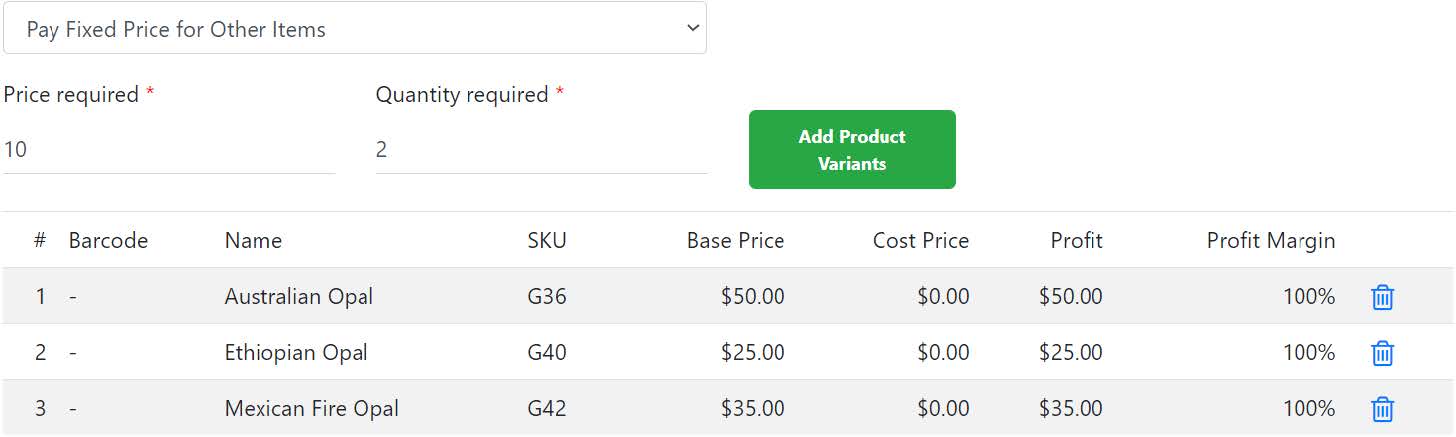Click the Name column header

[253, 241]
